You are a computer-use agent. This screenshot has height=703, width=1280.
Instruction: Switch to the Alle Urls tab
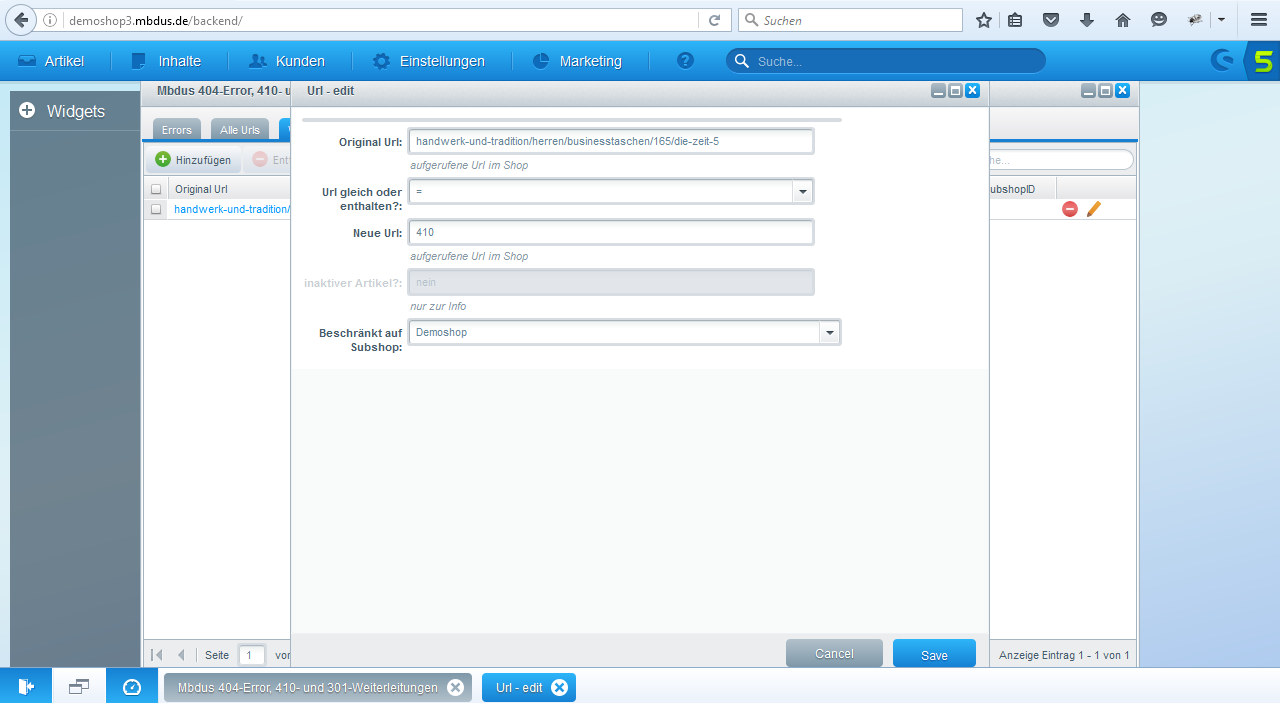click(x=239, y=129)
